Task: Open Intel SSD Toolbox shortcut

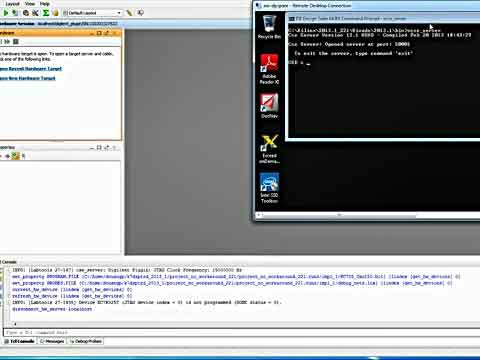Action: click(269, 188)
